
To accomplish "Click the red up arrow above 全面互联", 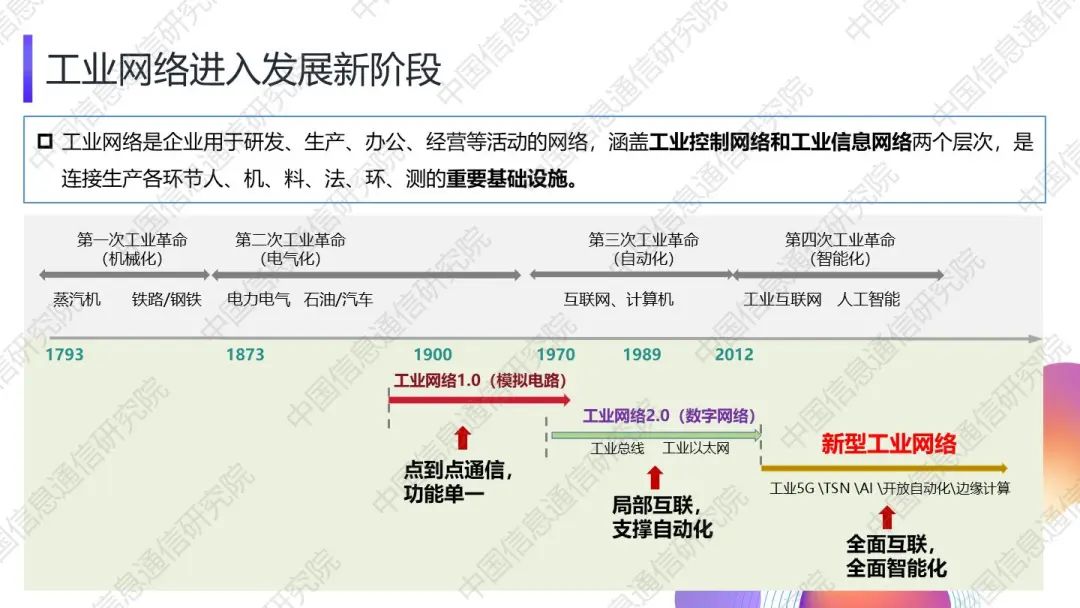I will (x=886, y=517).
